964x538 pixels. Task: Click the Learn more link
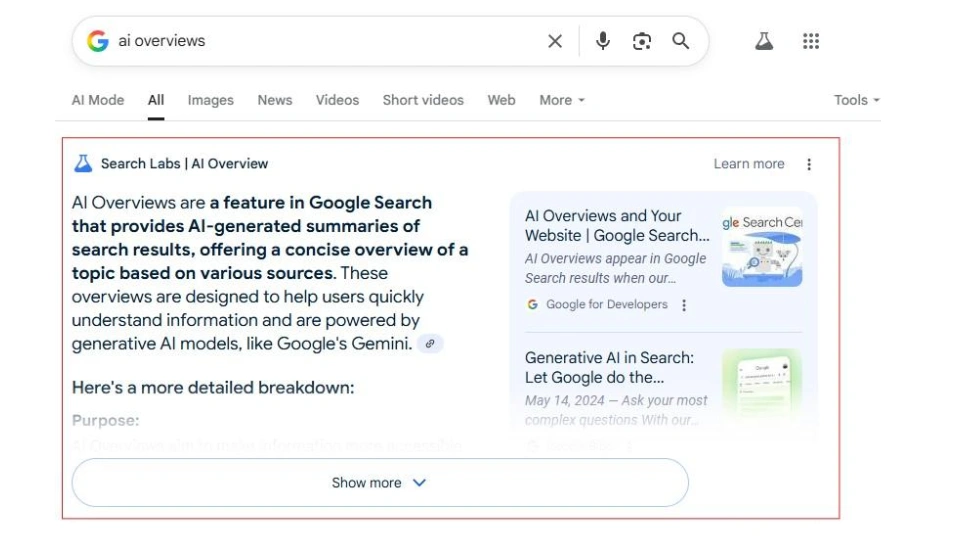pos(749,164)
